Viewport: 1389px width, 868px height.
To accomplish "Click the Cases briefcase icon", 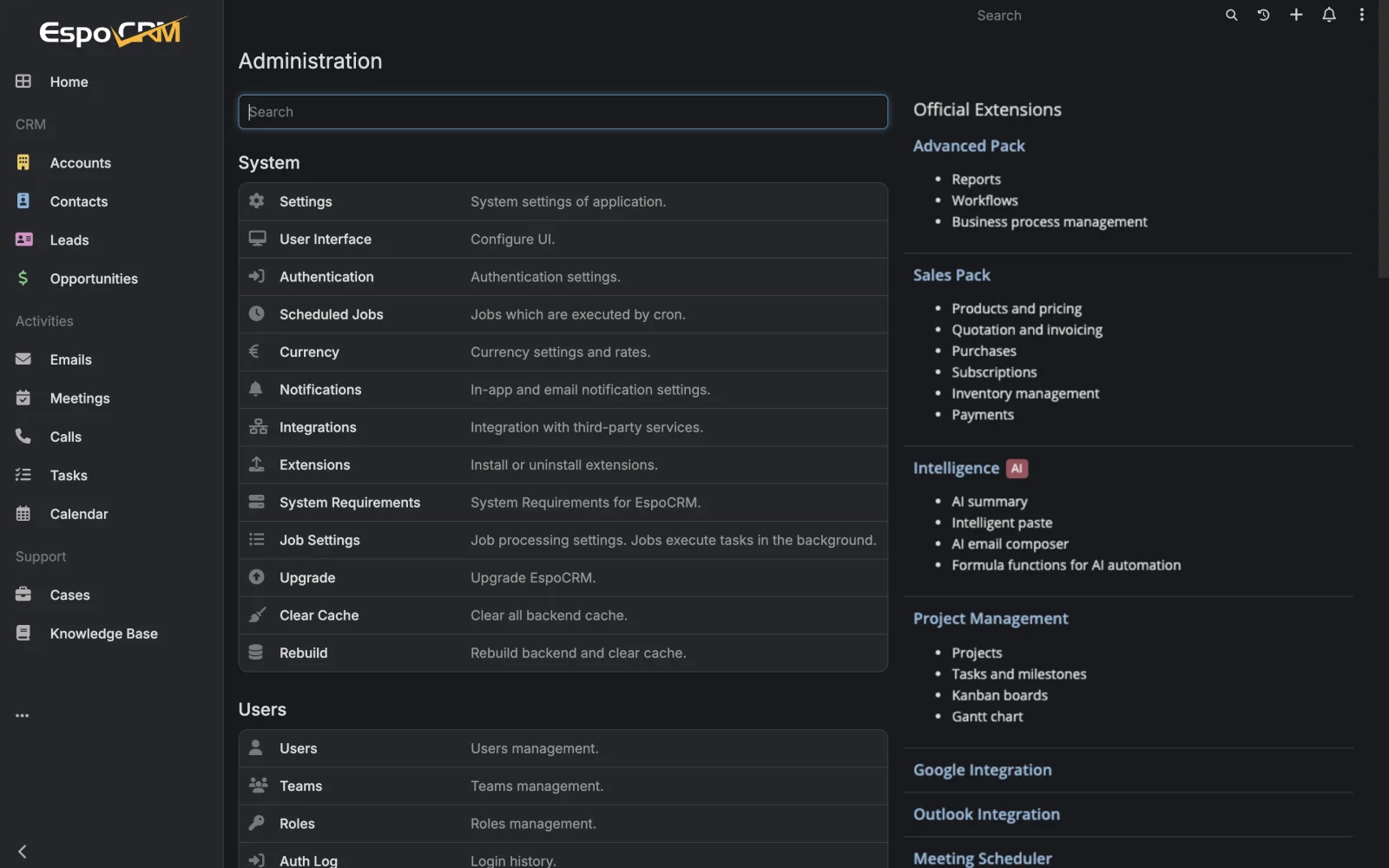I will (x=23, y=595).
